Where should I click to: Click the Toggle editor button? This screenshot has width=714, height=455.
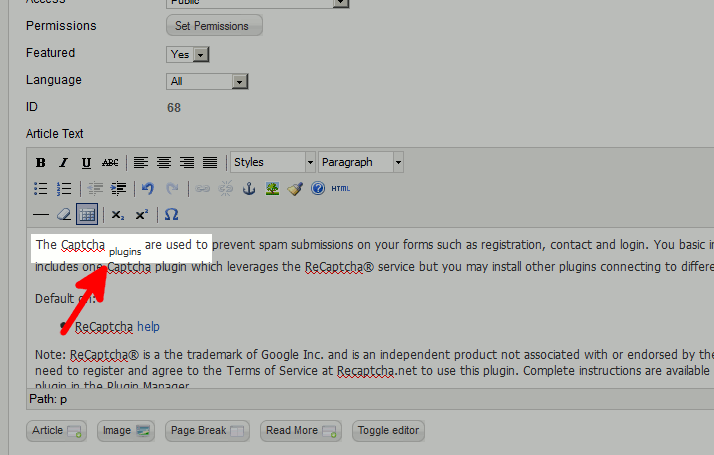[x=388, y=431]
